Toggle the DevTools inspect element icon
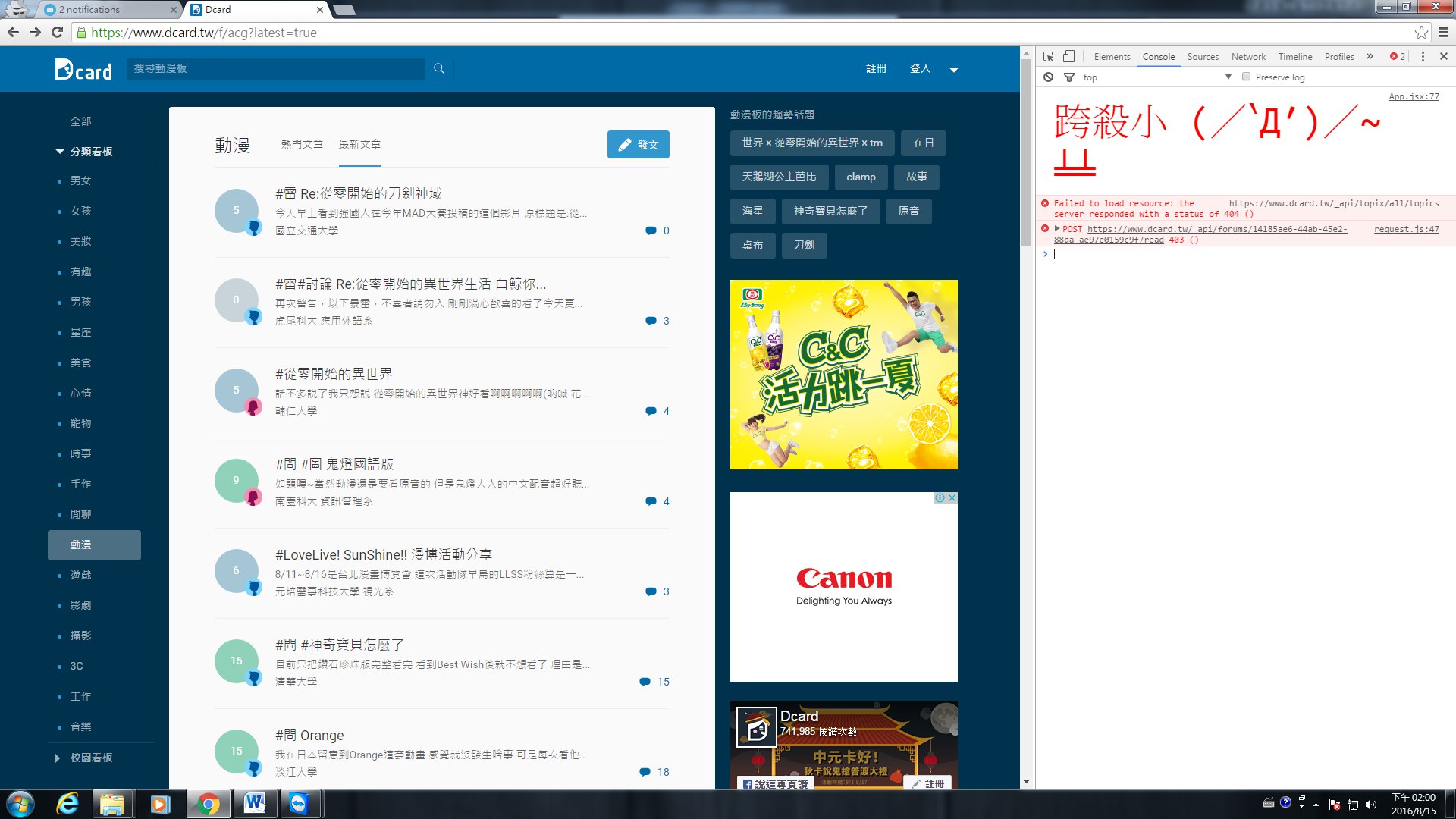This screenshot has width=1456, height=819. click(x=1048, y=57)
